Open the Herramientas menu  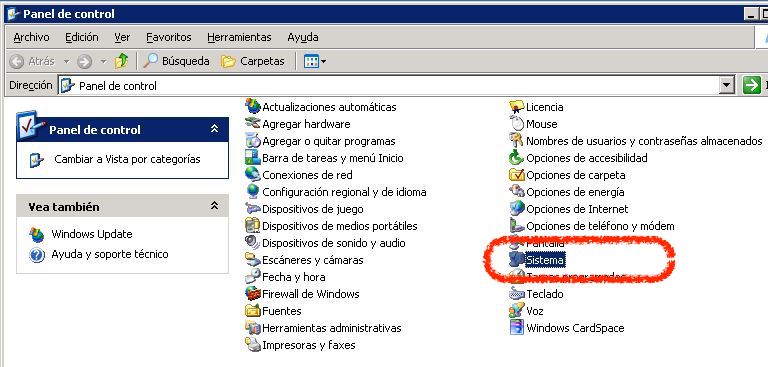point(239,37)
